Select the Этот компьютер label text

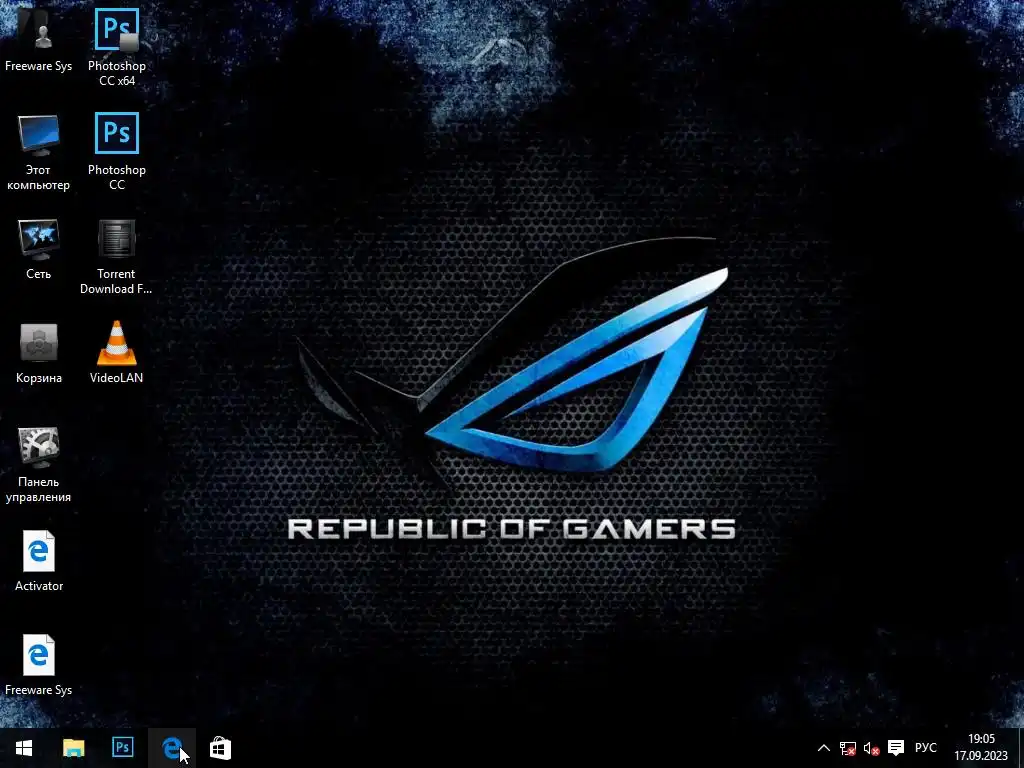(x=39, y=177)
